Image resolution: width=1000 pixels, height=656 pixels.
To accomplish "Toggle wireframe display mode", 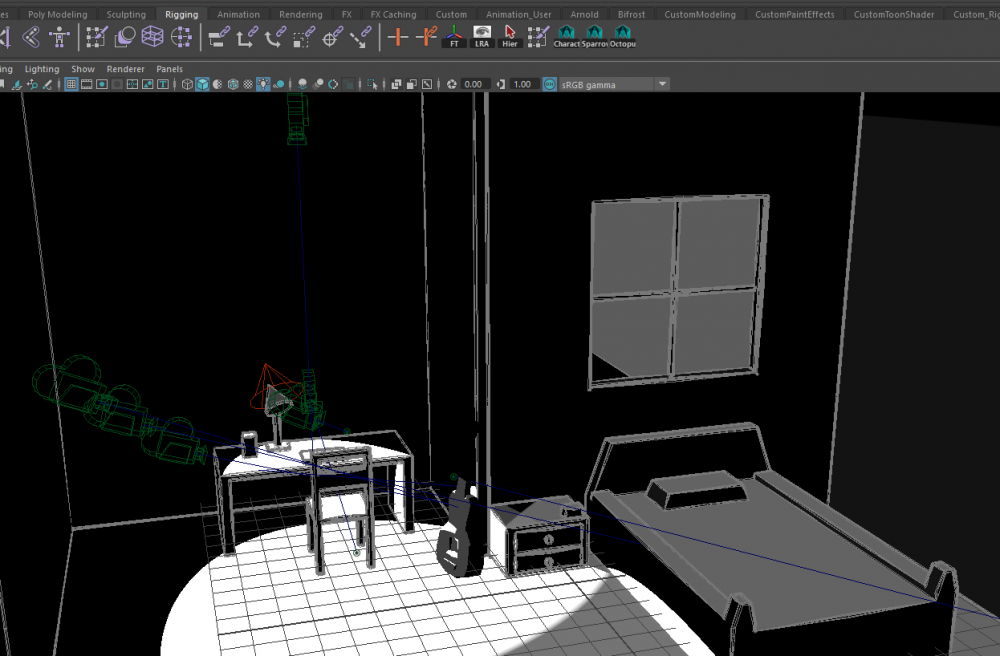I will [187, 84].
